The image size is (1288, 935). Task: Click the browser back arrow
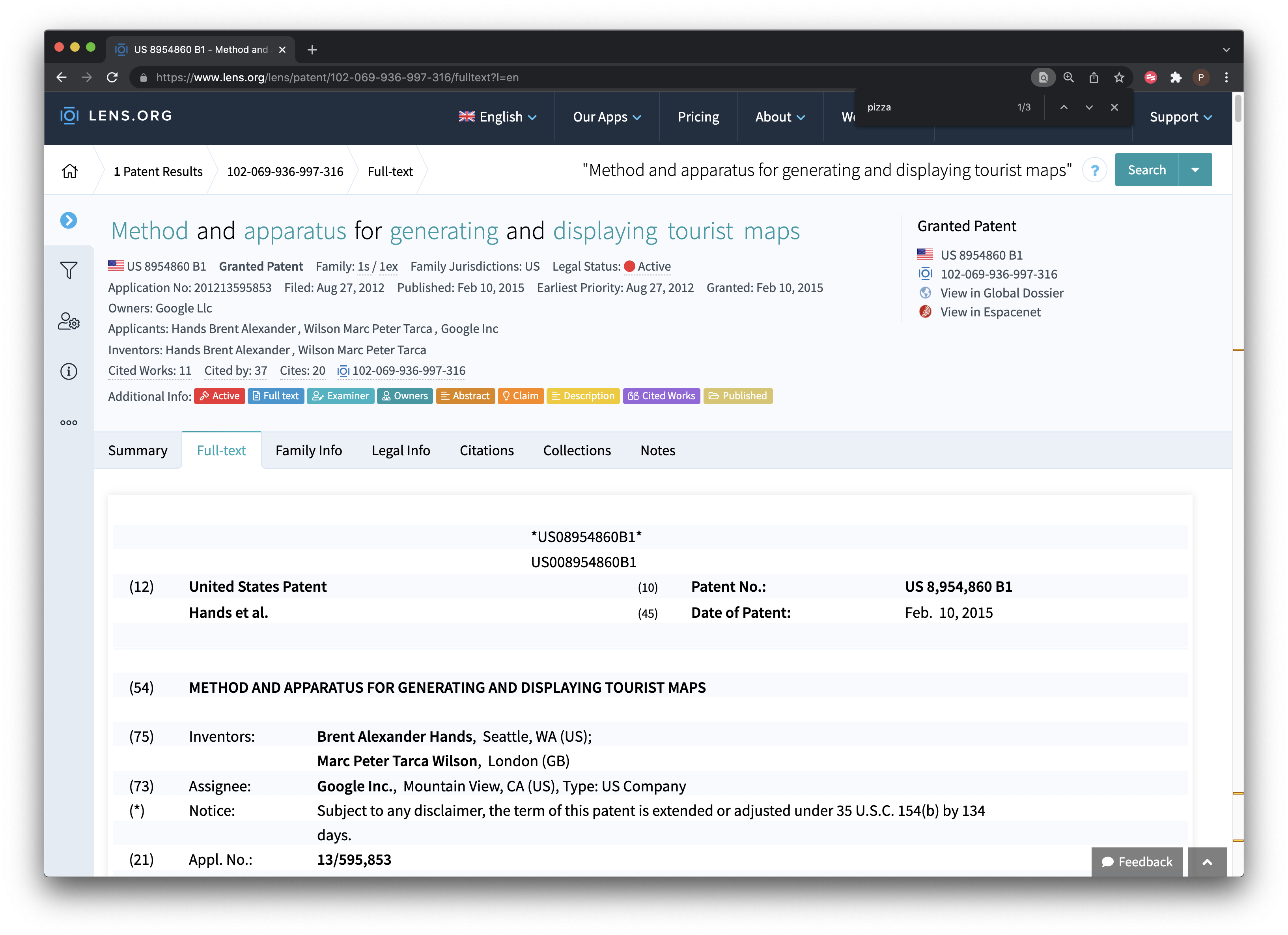click(x=62, y=77)
